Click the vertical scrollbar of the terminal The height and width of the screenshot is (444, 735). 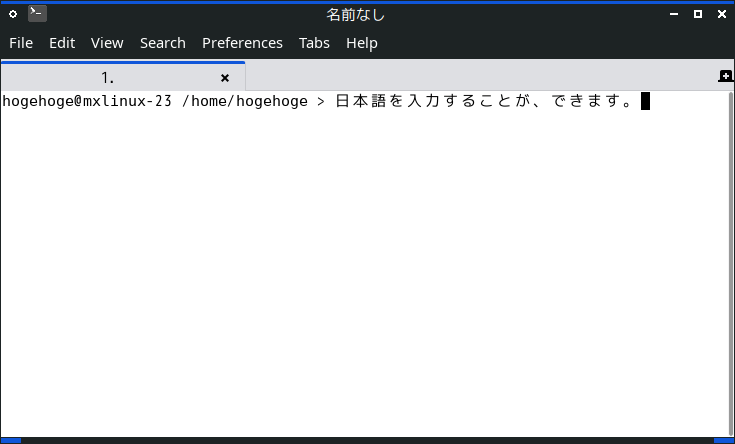pos(732,264)
